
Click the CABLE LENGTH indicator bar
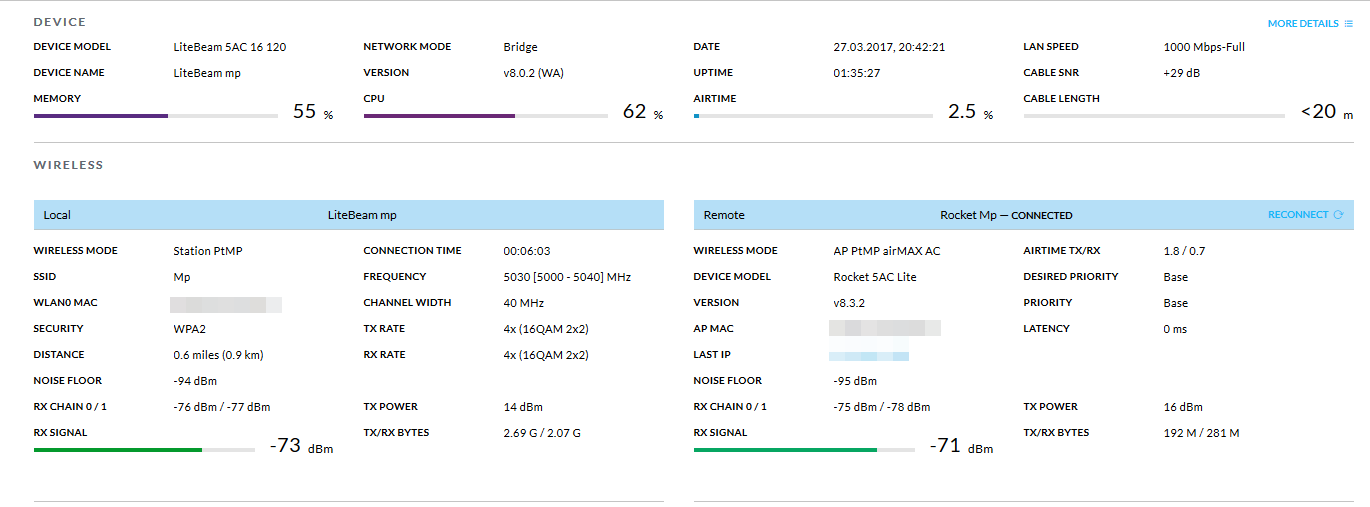[1153, 116]
